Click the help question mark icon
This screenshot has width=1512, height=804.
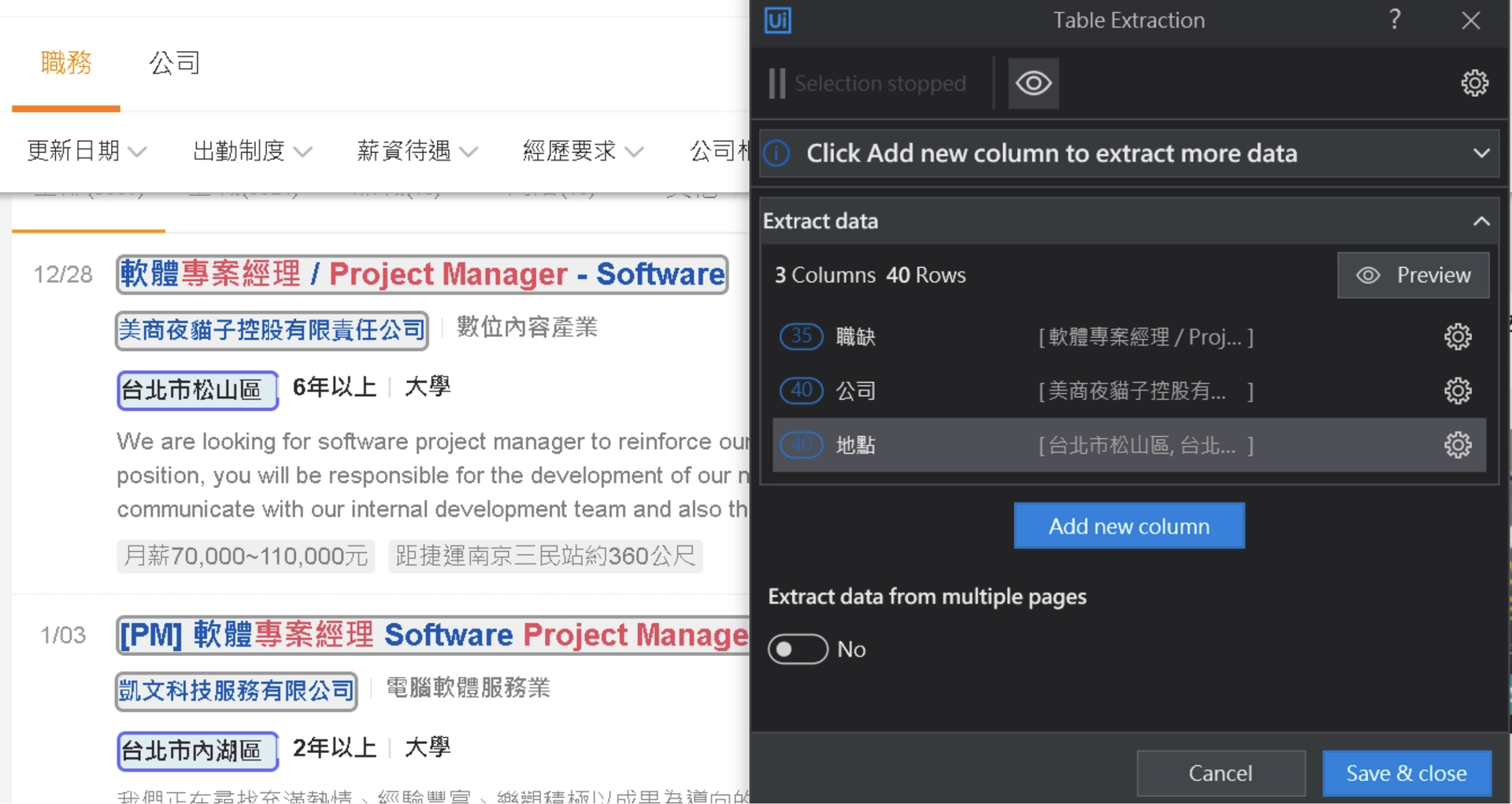pyautogui.click(x=1395, y=20)
